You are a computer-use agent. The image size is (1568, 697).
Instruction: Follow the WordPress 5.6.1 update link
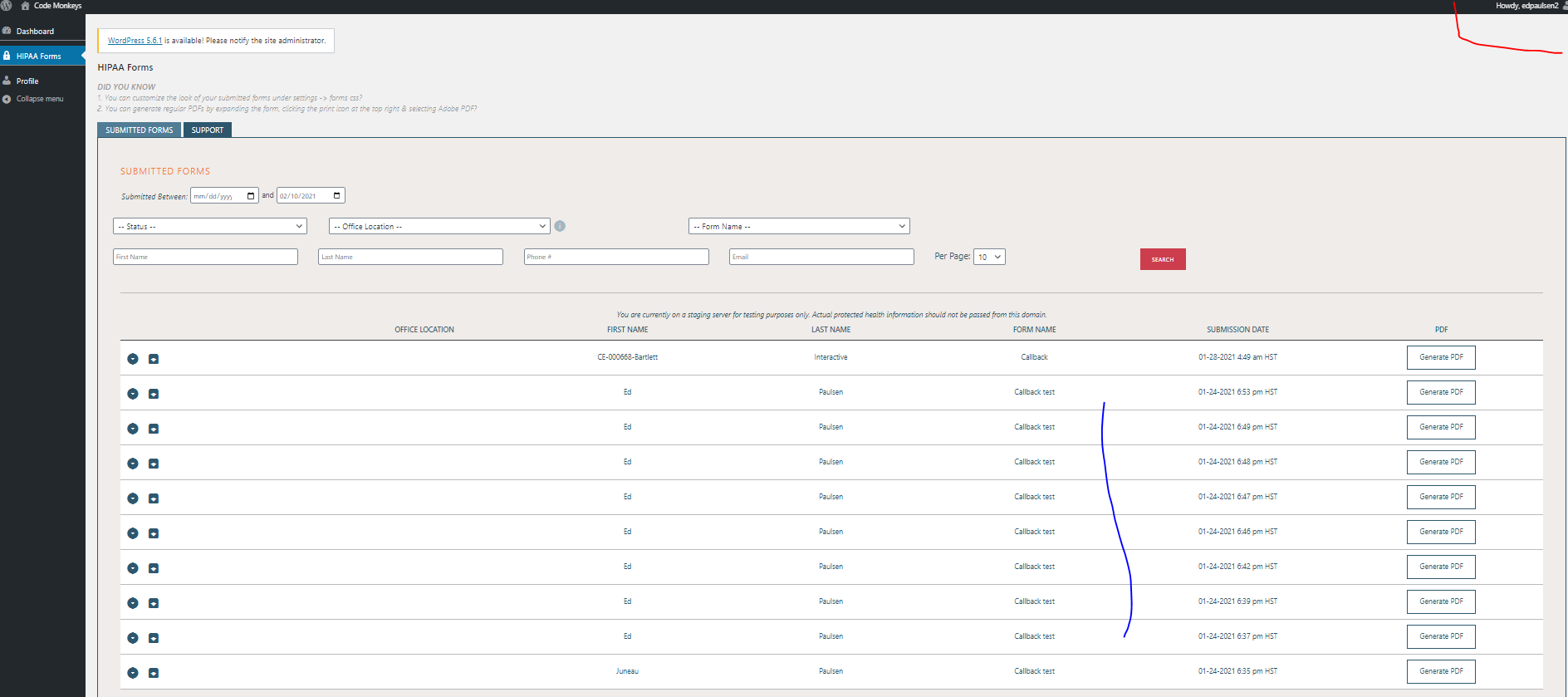[x=135, y=41]
